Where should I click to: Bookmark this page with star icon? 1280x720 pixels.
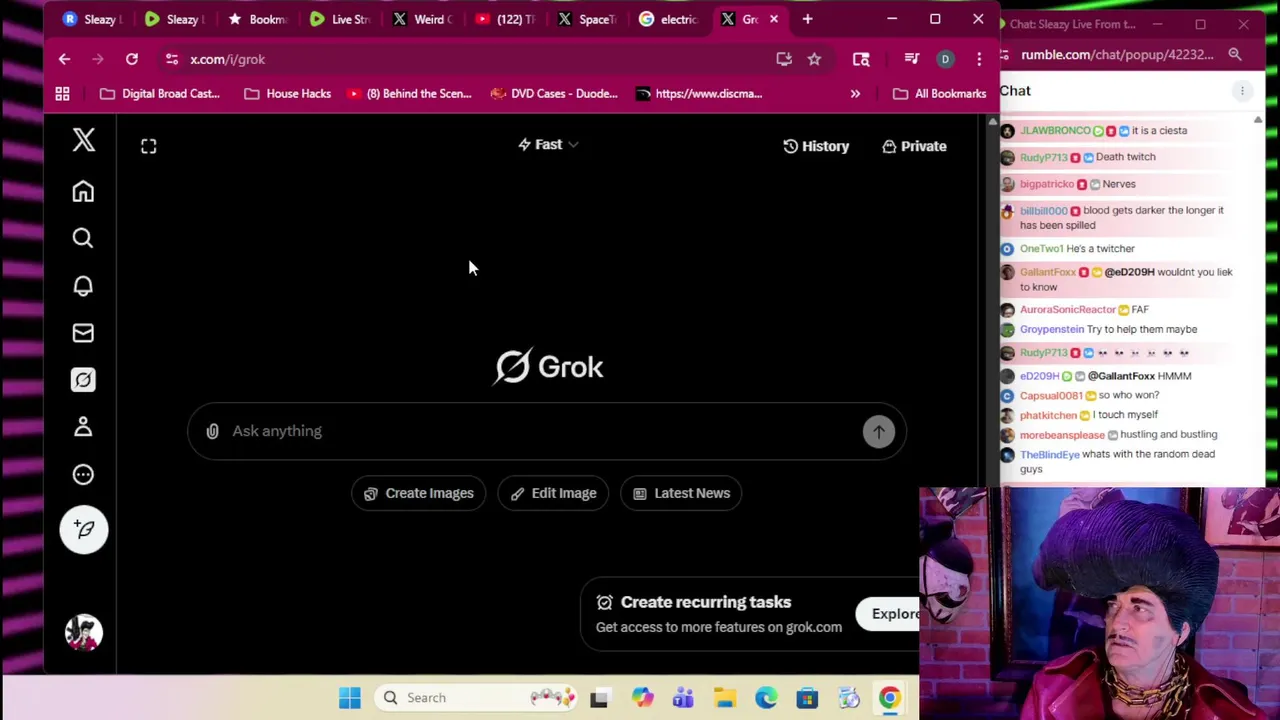(x=814, y=59)
